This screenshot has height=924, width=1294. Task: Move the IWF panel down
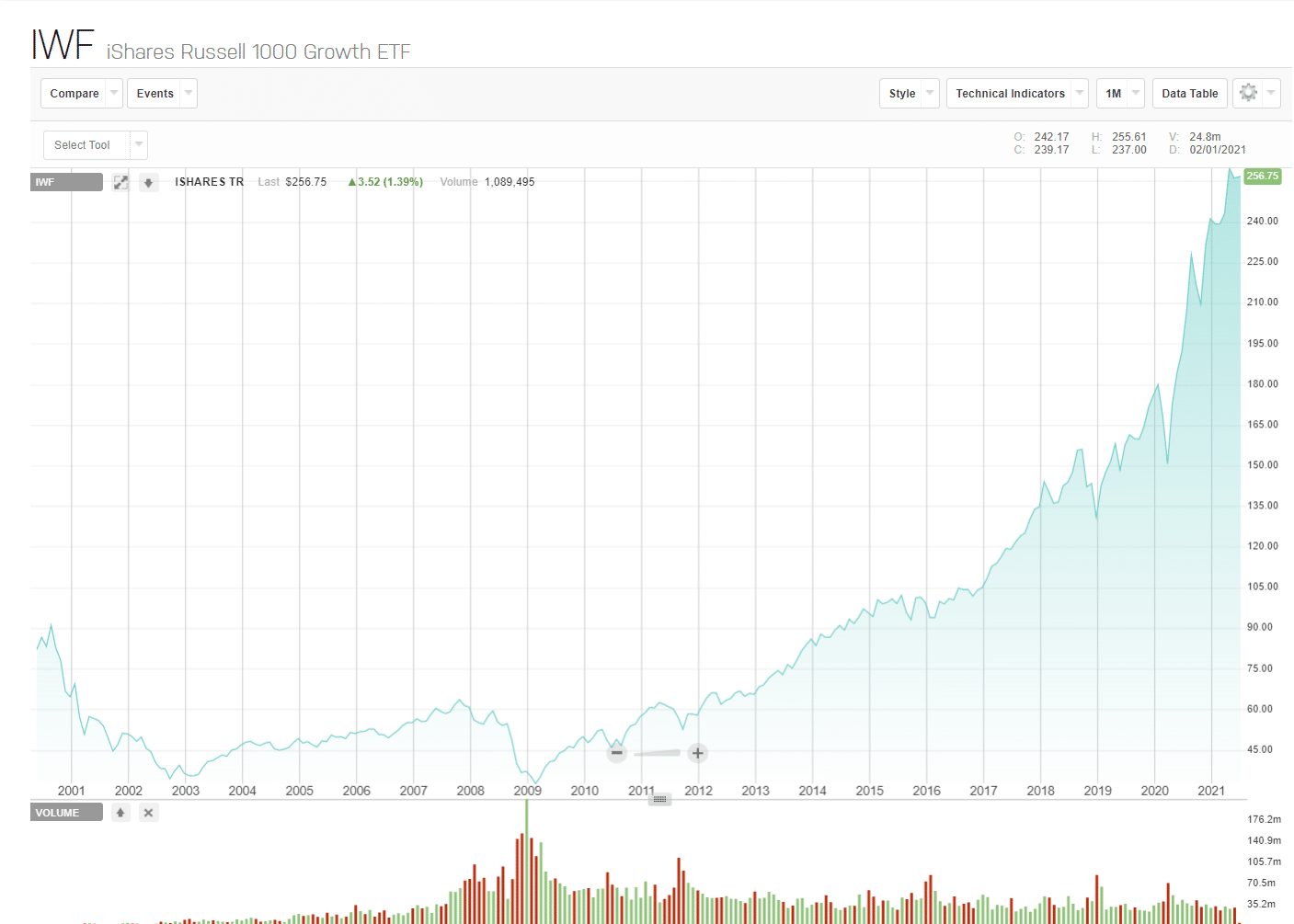pos(148,182)
